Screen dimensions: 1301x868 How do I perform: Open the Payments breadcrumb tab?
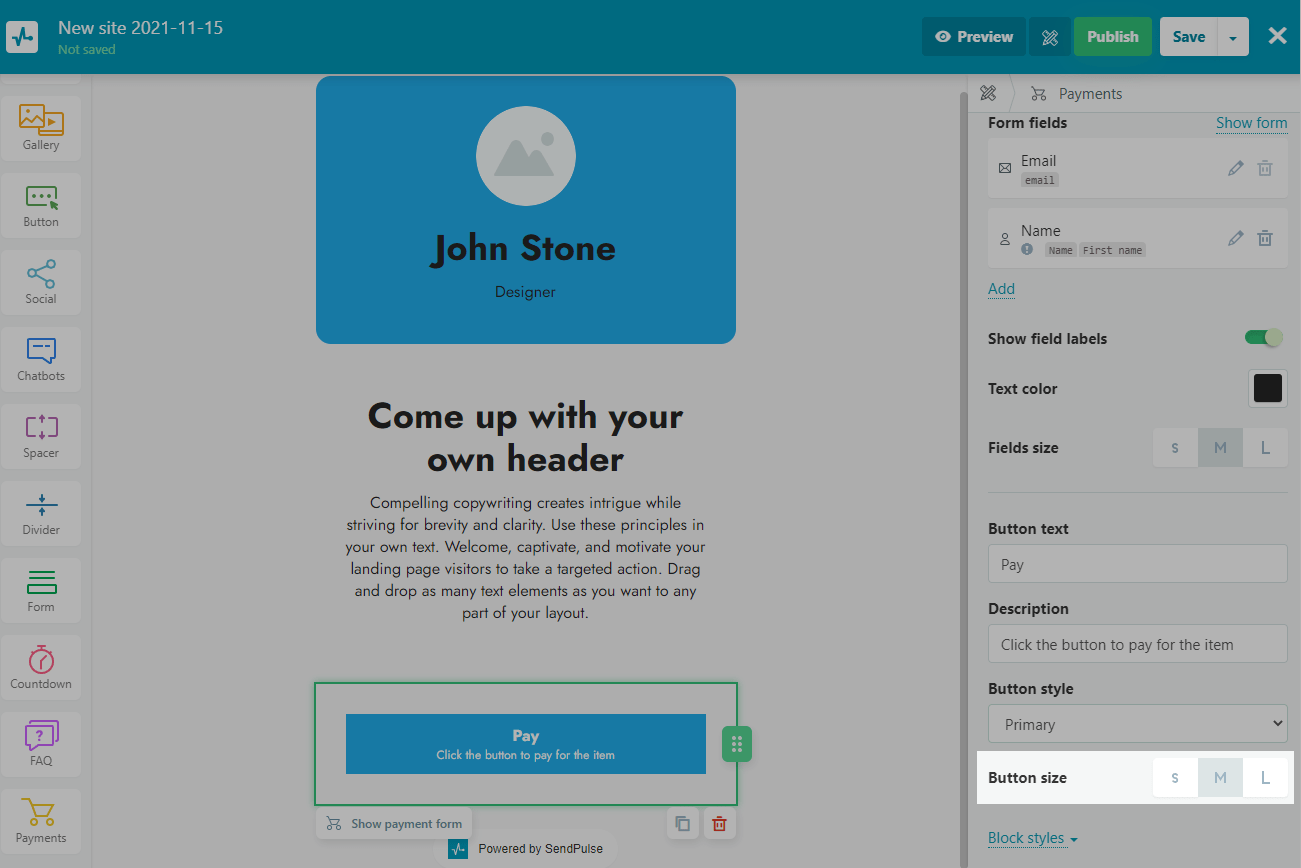[x=1077, y=94]
